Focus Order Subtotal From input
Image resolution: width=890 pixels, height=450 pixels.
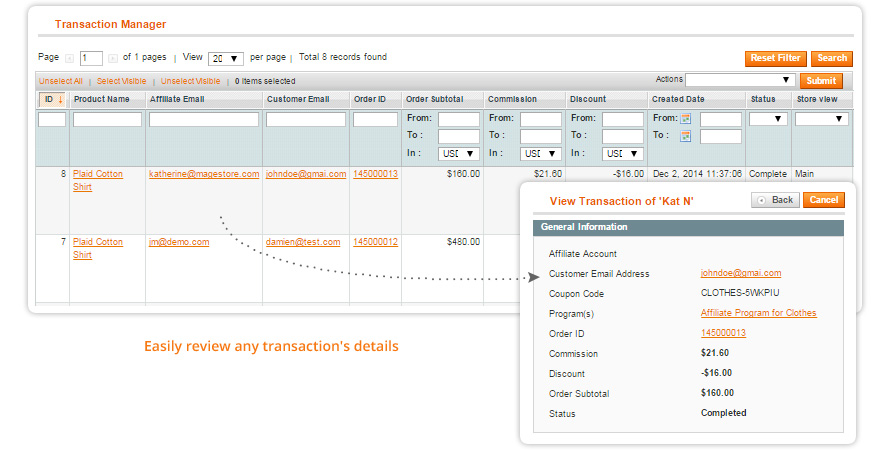(x=459, y=119)
